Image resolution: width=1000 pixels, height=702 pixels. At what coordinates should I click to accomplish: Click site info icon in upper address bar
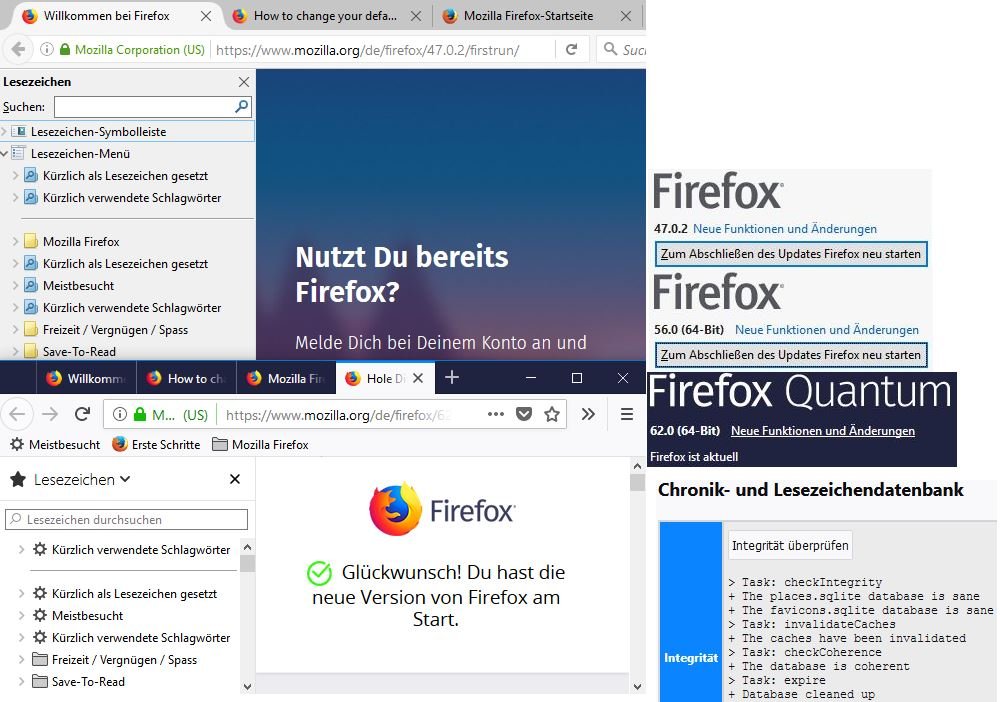click(x=47, y=49)
